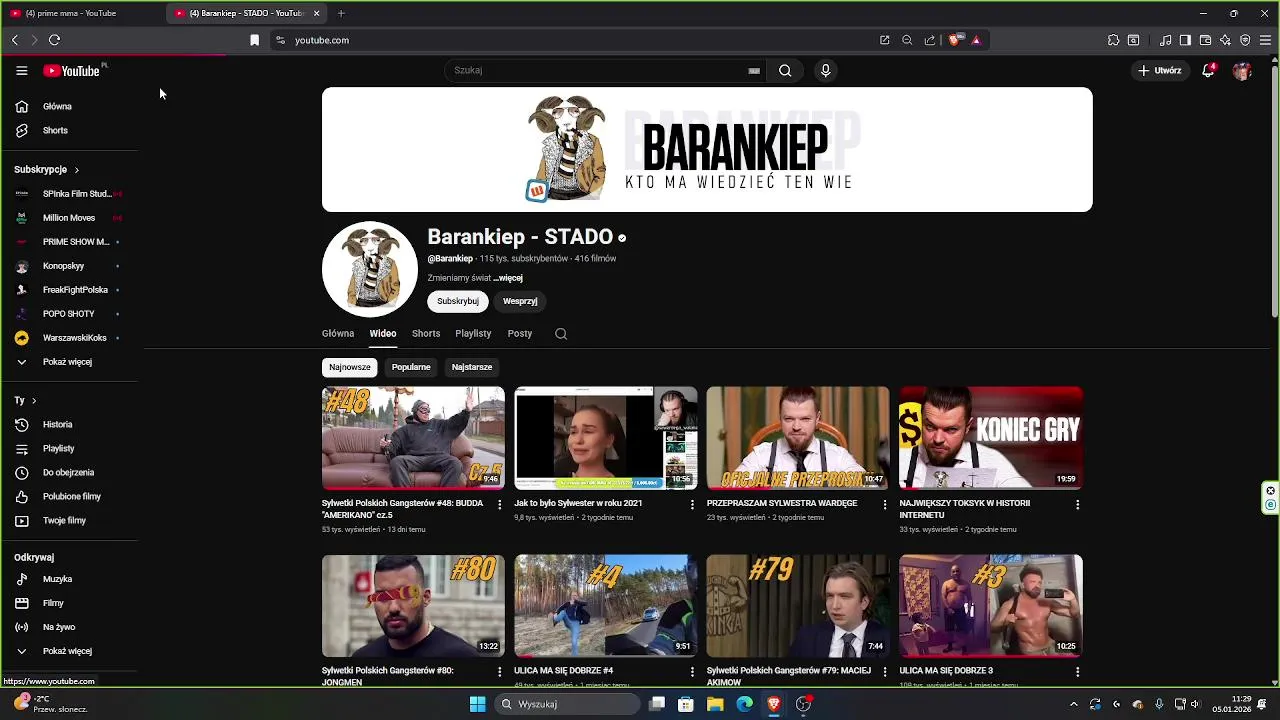Open options for NAJWIĘKSZY TOKSYK video

tap(1077, 504)
